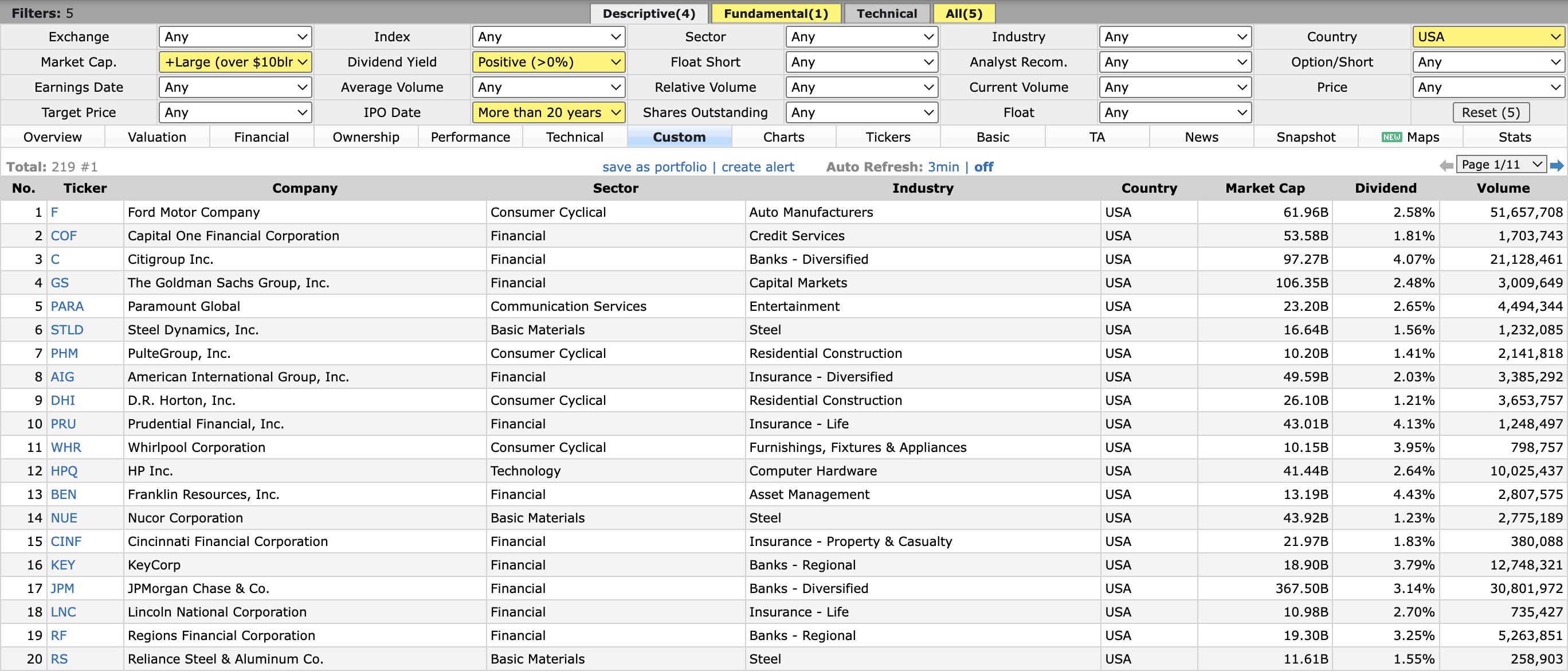1568x671 pixels.
Task: Select Nucor Corporation company cell
Action: tap(305, 517)
